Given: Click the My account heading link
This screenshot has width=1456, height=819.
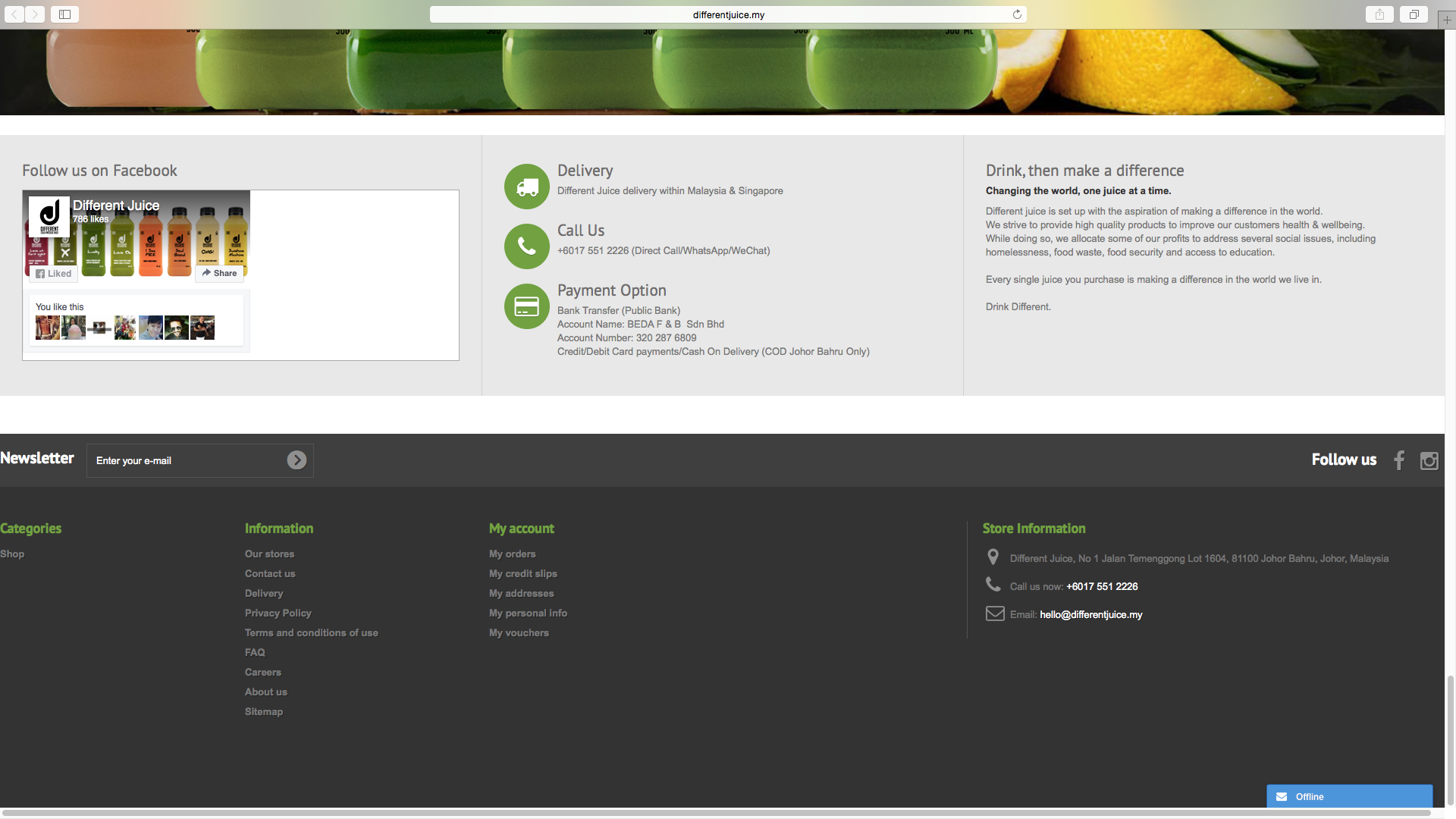Looking at the screenshot, I should pyautogui.click(x=522, y=529).
